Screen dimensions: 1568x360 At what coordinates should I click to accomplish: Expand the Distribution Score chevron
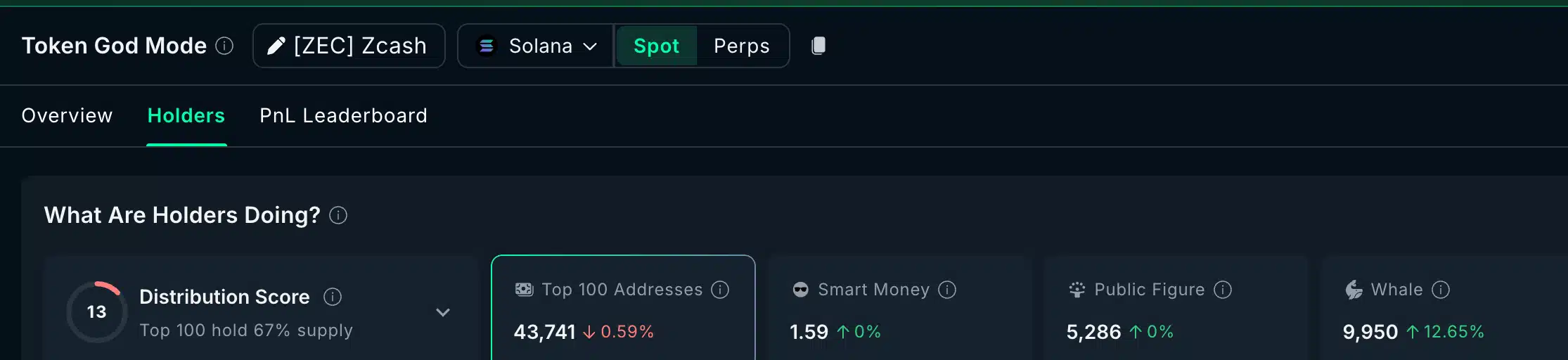(443, 312)
